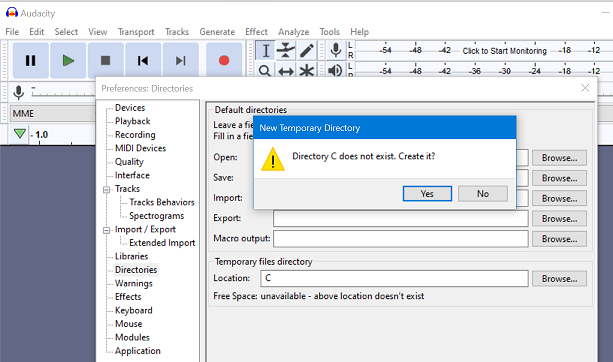Click the green Play button
The height and width of the screenshot is (362, 613).
[x=68, y=61]
